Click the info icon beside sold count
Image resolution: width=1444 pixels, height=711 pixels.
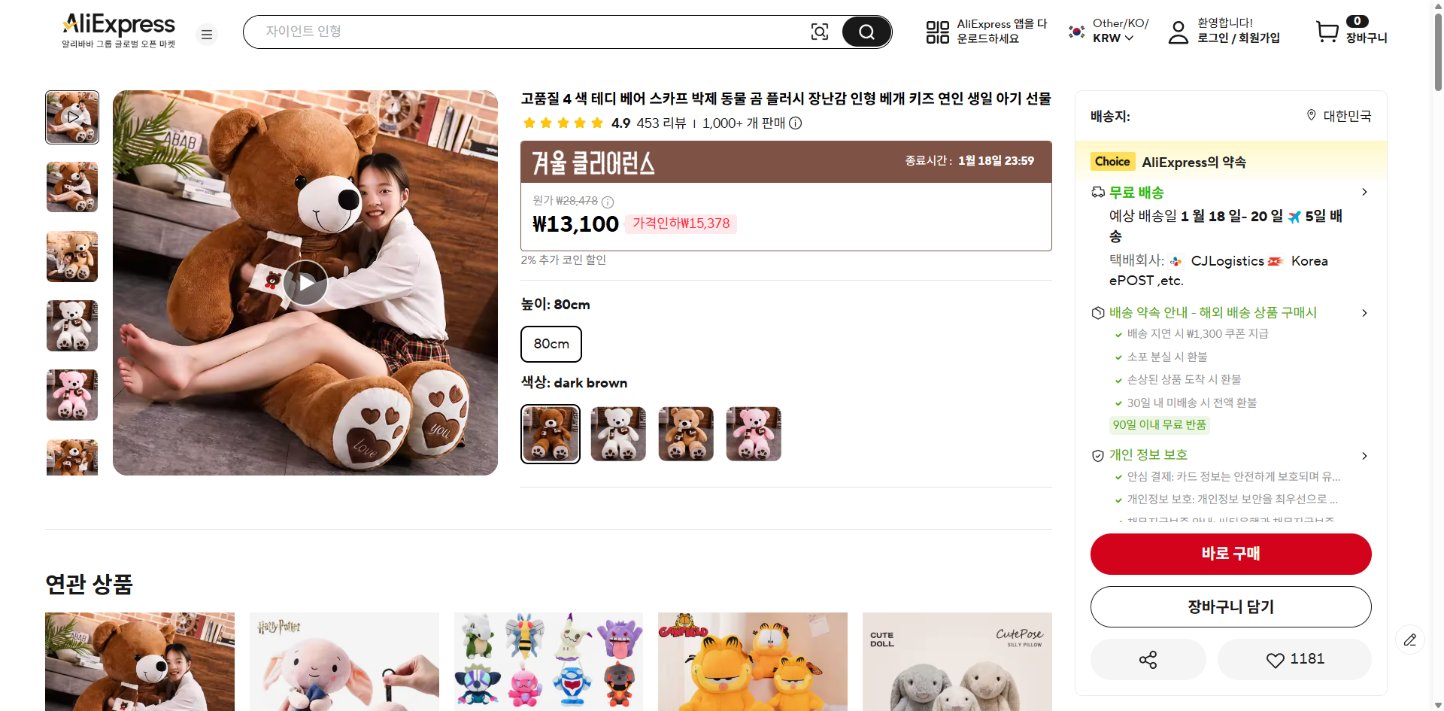click(796, 124)
